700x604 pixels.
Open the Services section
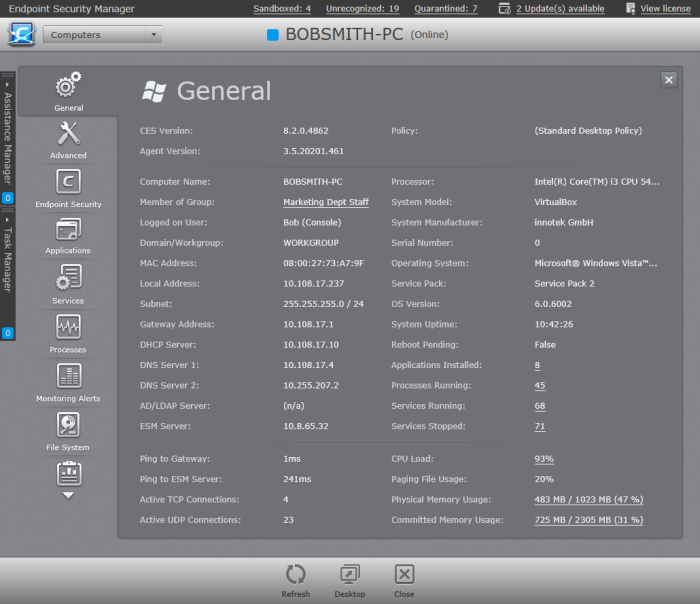click(68, 285)
